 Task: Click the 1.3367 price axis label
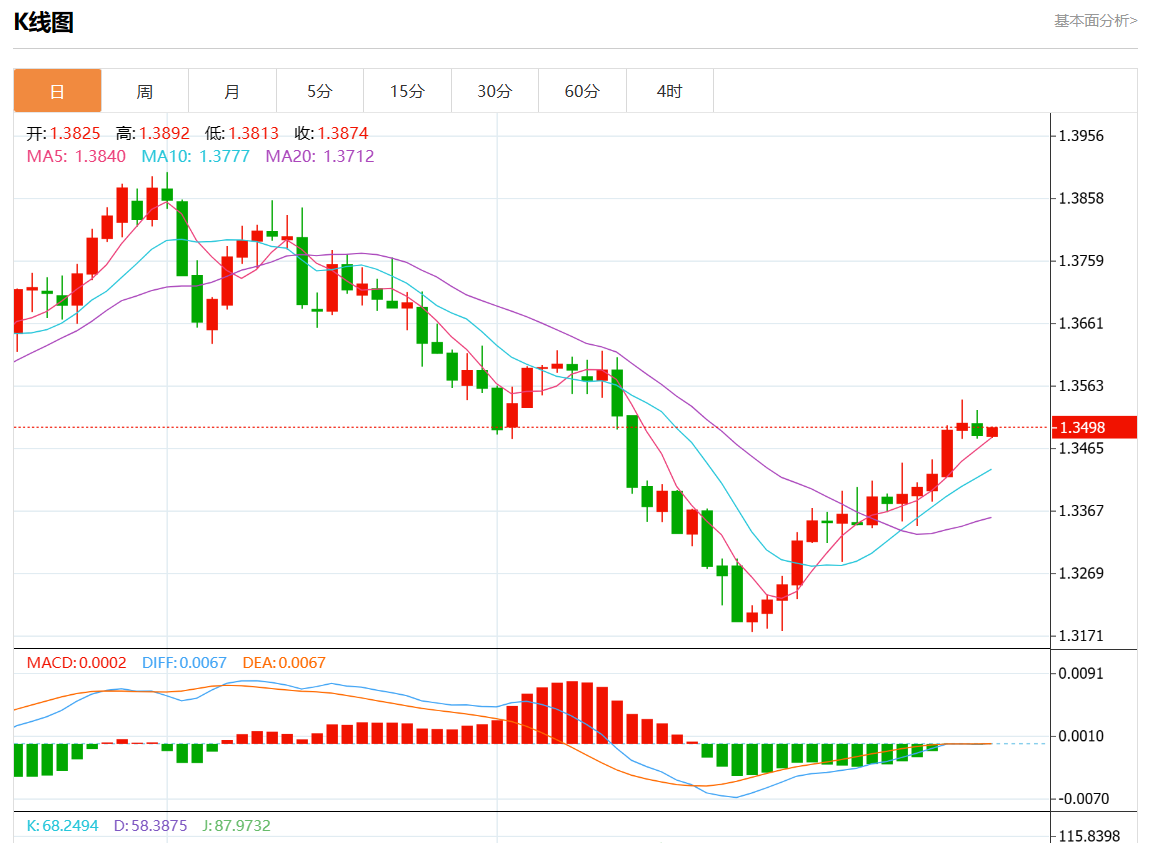tap(1081, 510)
